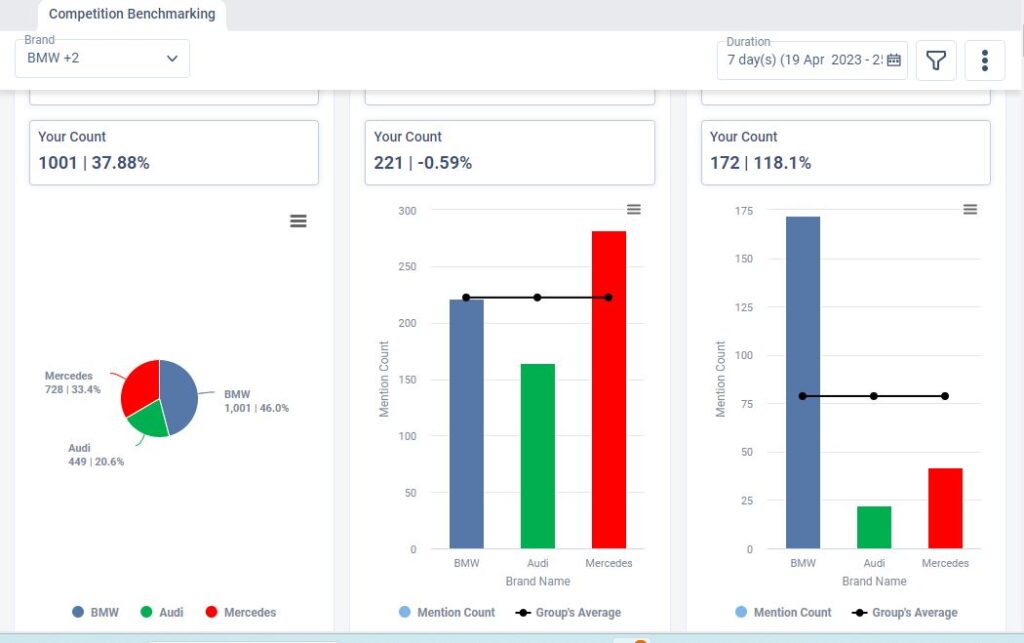
Task: Toggle Mention Count legend in right chart
Action: tap(783, 612)
